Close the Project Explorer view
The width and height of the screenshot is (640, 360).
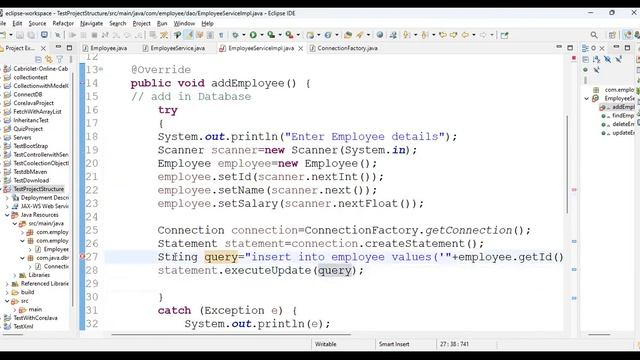pyautogui.click(x=43, y=48)
